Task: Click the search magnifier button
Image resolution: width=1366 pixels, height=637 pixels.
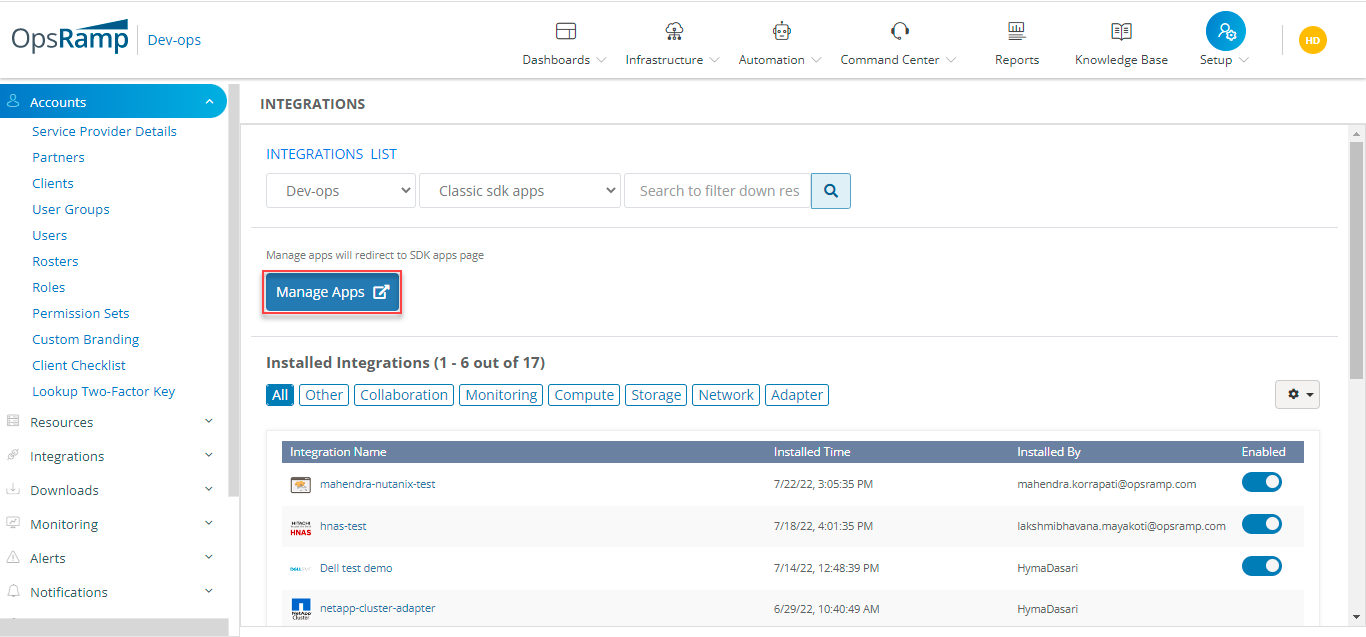Action: (831, 191)
